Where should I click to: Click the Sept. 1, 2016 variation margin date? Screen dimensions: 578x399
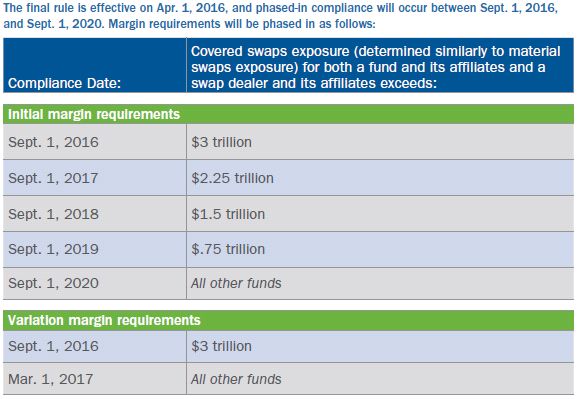click(x=53, y=346)
